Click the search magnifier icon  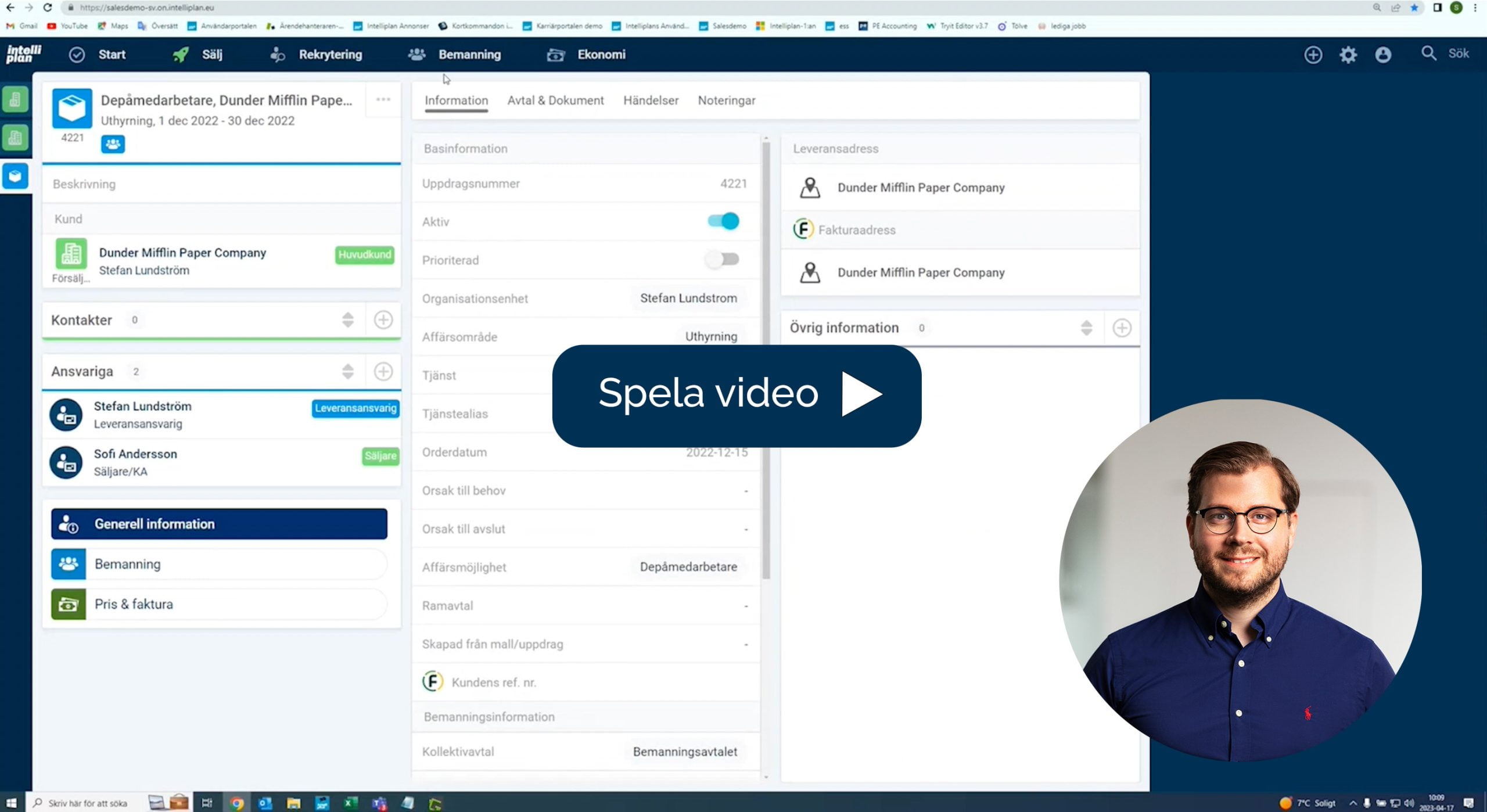coord(1428,53)
